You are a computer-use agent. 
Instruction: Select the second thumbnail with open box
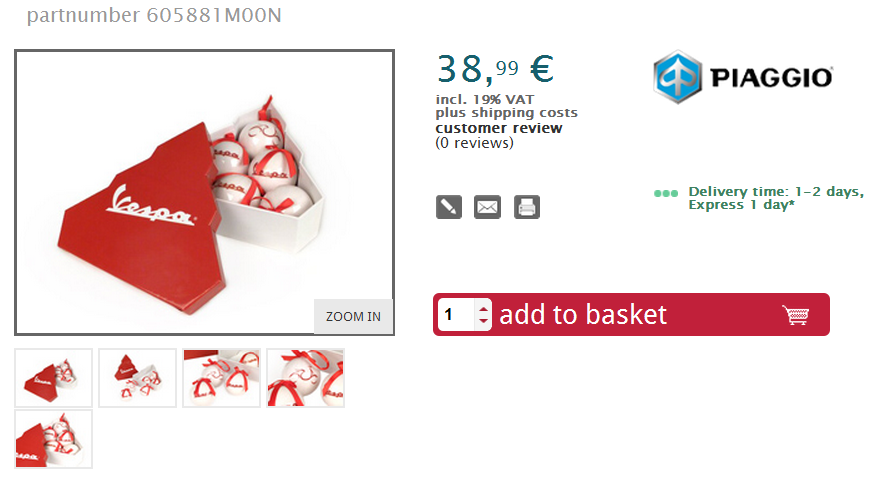click(137, 378)
